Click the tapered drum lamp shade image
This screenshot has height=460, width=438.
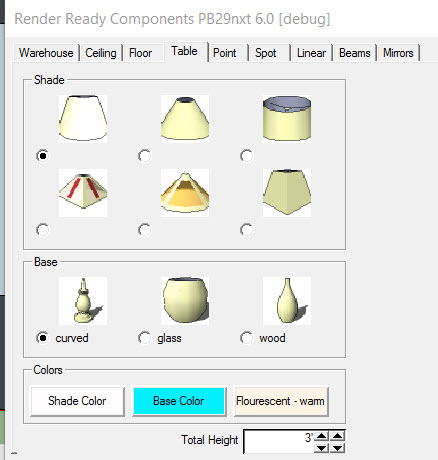click(x=83, y=119)
